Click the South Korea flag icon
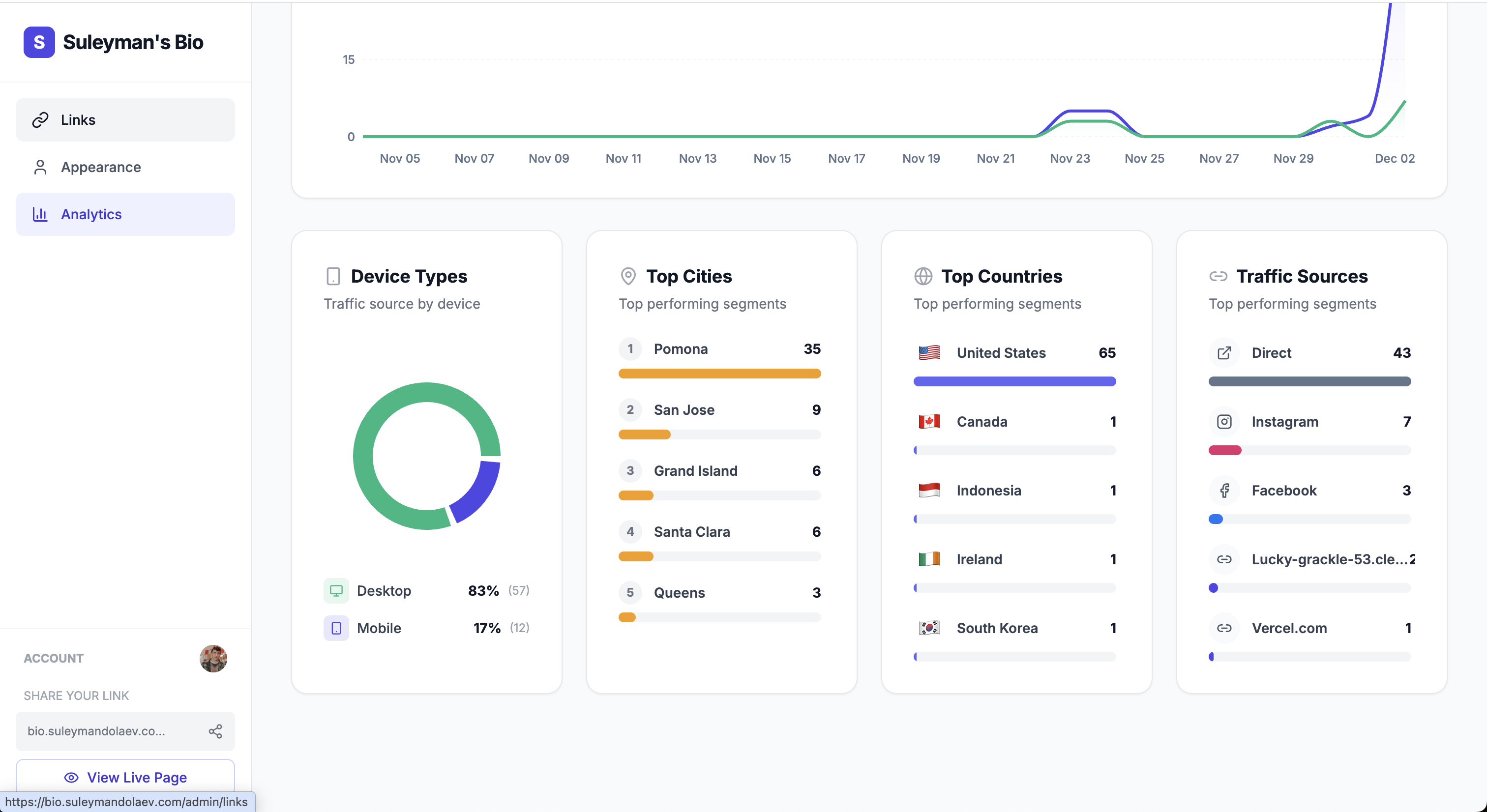This screenshot has width=1487, height=812. click(929, 628)
